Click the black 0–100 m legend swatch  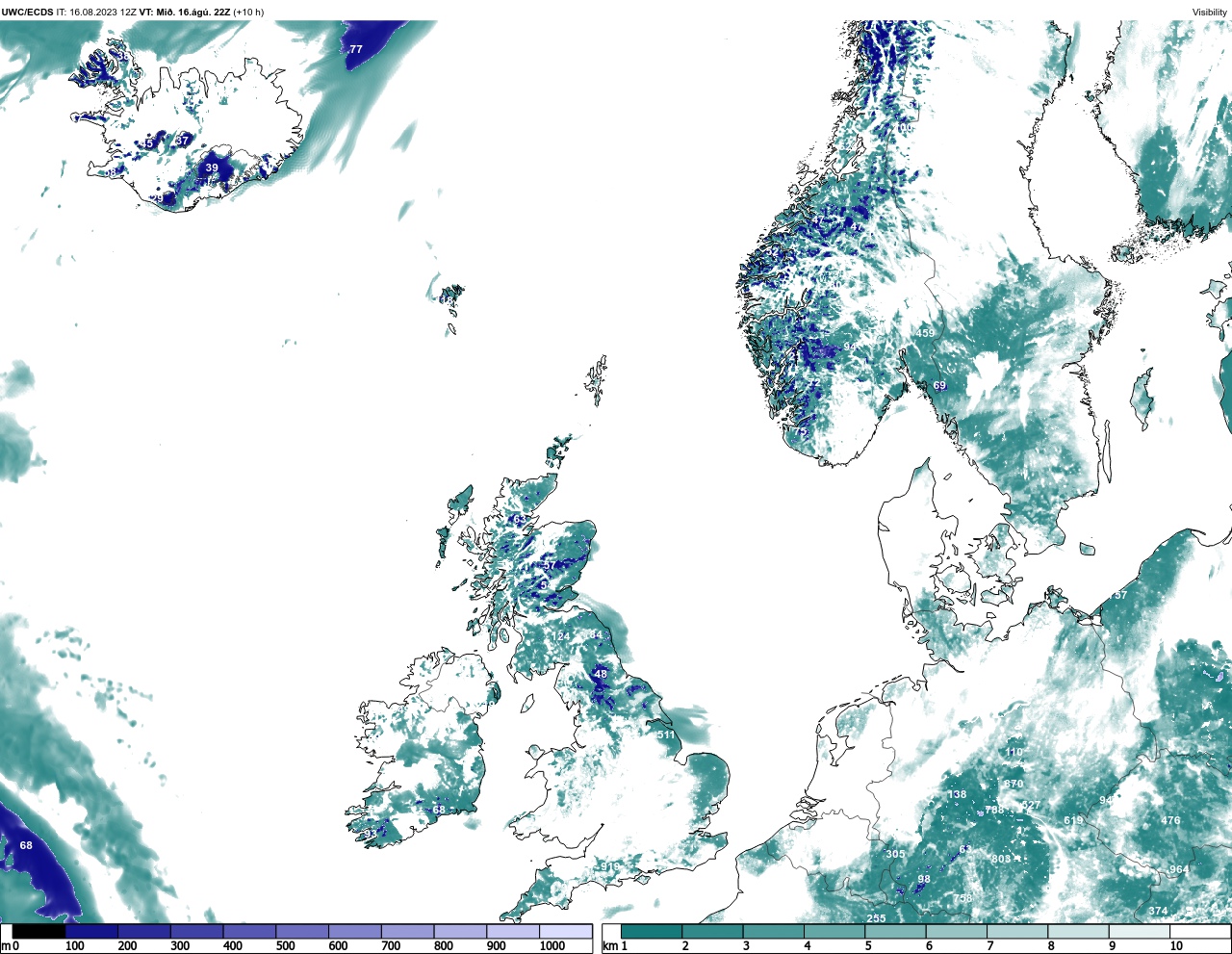pyautogui.click(x=39, y=932)
